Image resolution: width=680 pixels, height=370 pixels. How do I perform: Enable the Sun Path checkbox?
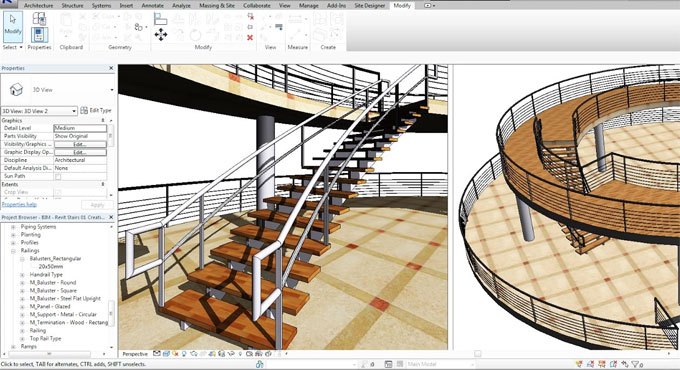point(58,177)
